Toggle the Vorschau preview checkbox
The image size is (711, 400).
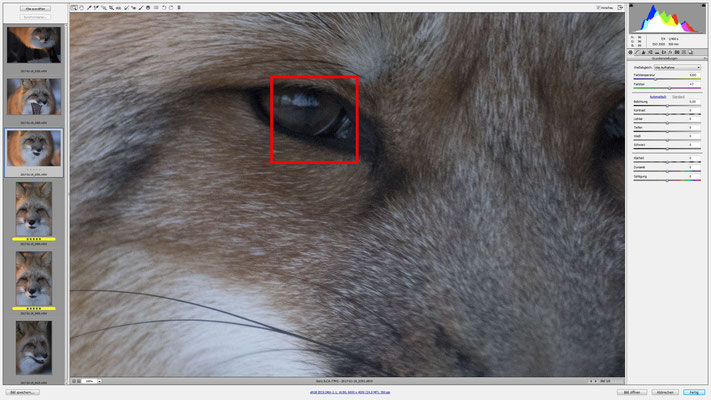pos(598,8)
